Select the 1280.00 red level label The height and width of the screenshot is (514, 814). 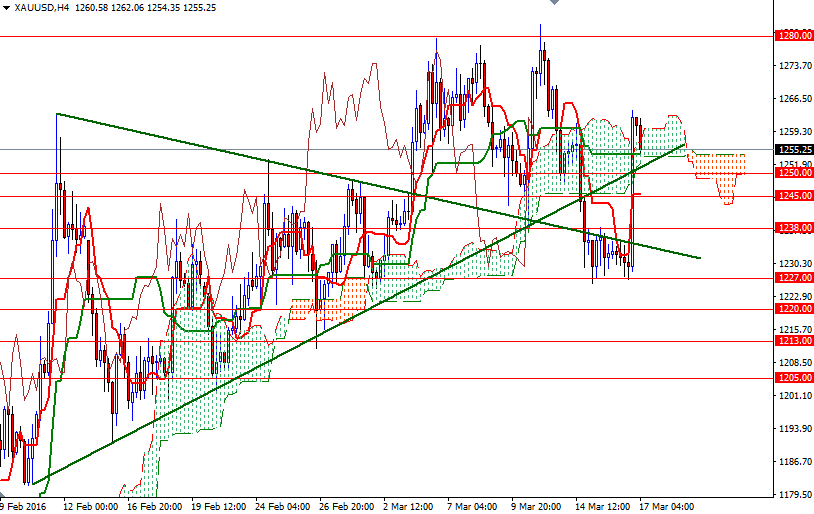coord(794,36)
